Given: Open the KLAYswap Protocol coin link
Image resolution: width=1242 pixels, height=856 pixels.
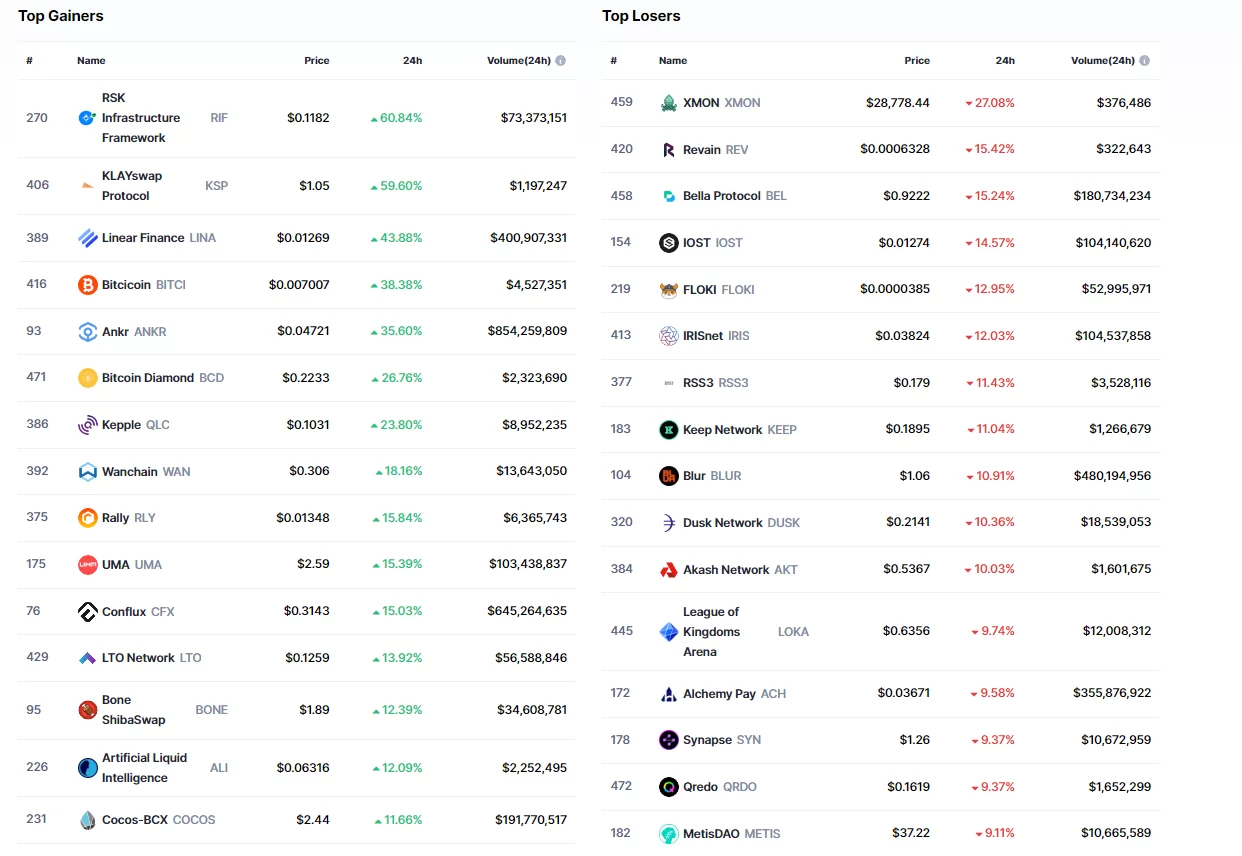Looking at the screenshot, I should [x=131, y=186].
